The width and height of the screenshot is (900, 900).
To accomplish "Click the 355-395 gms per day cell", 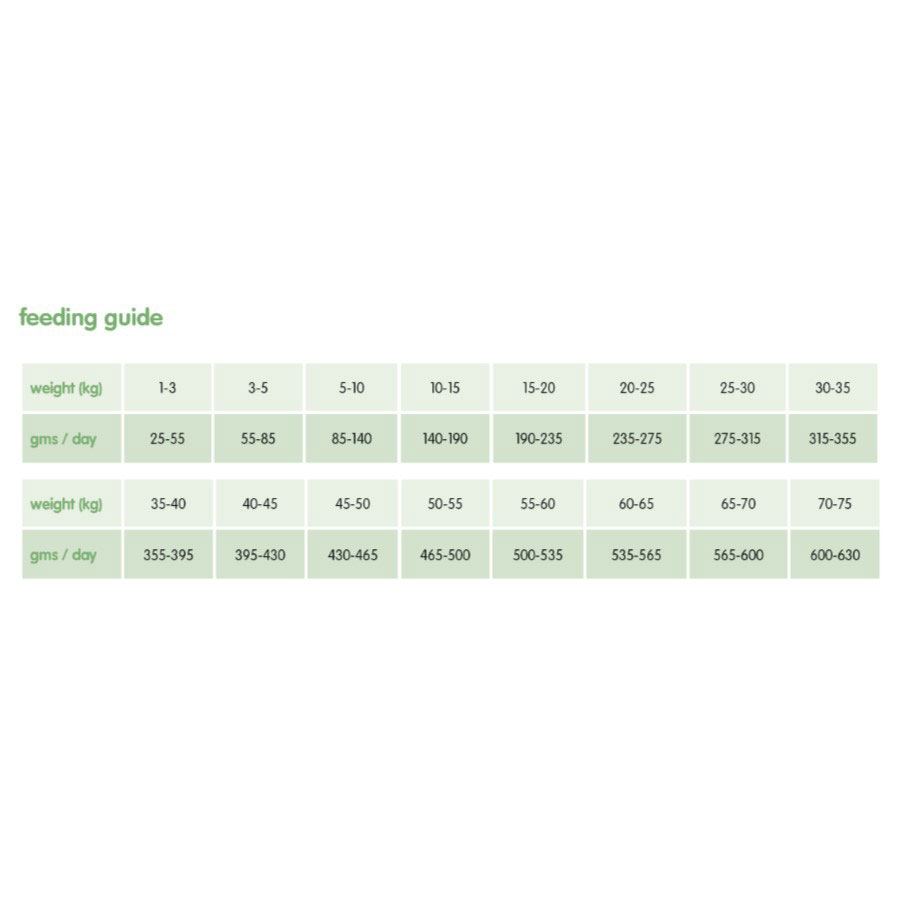I will click(168, 555).
